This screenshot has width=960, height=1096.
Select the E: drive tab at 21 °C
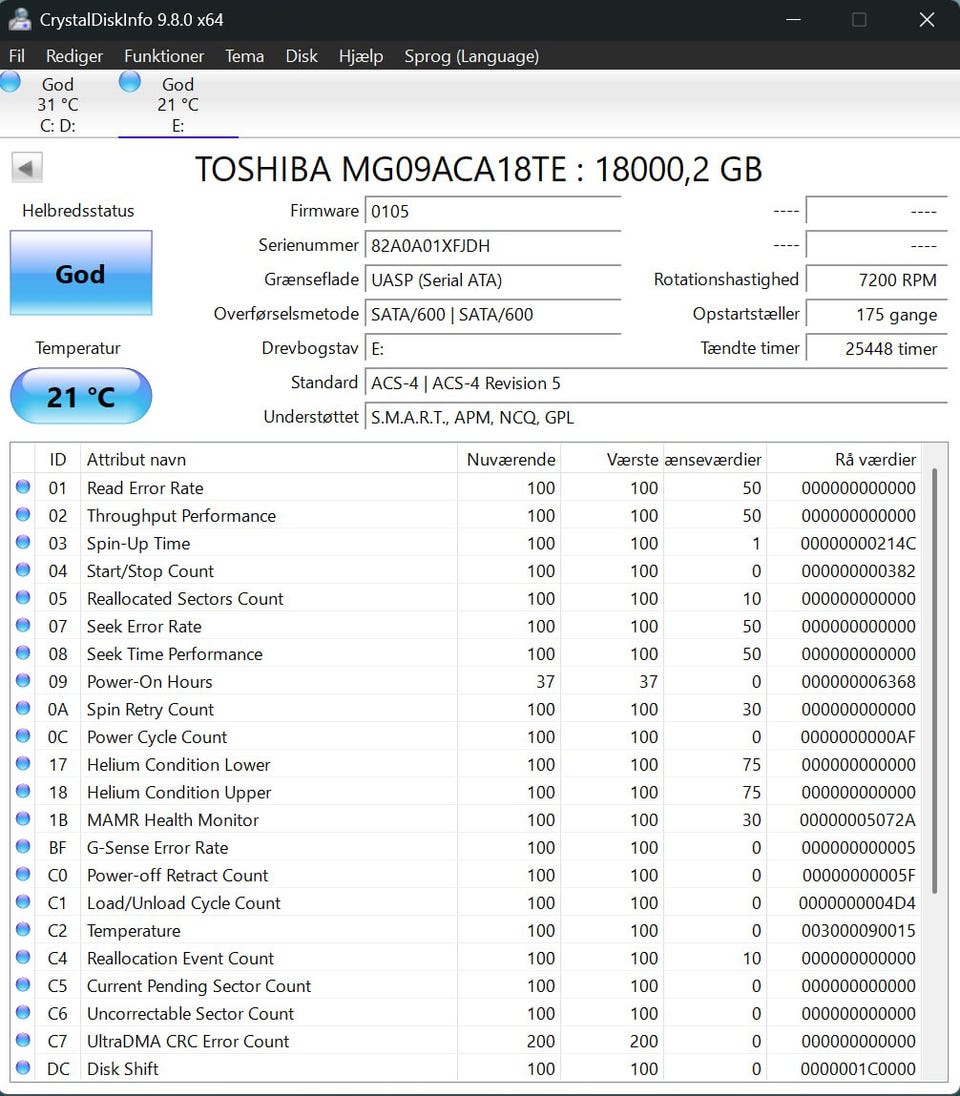[177, 105]
